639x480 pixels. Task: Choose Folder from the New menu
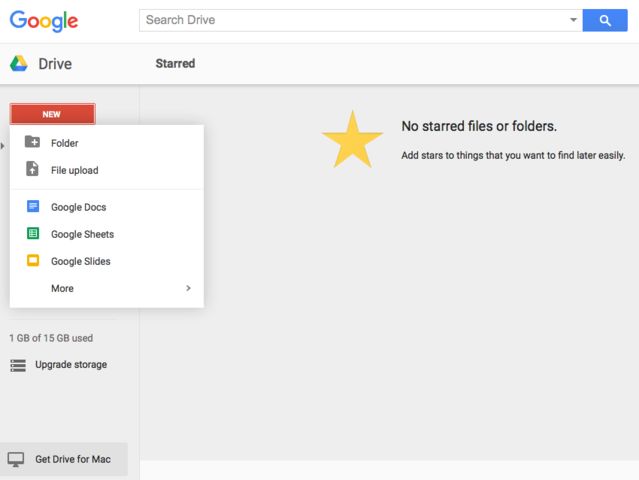point(106,143)
